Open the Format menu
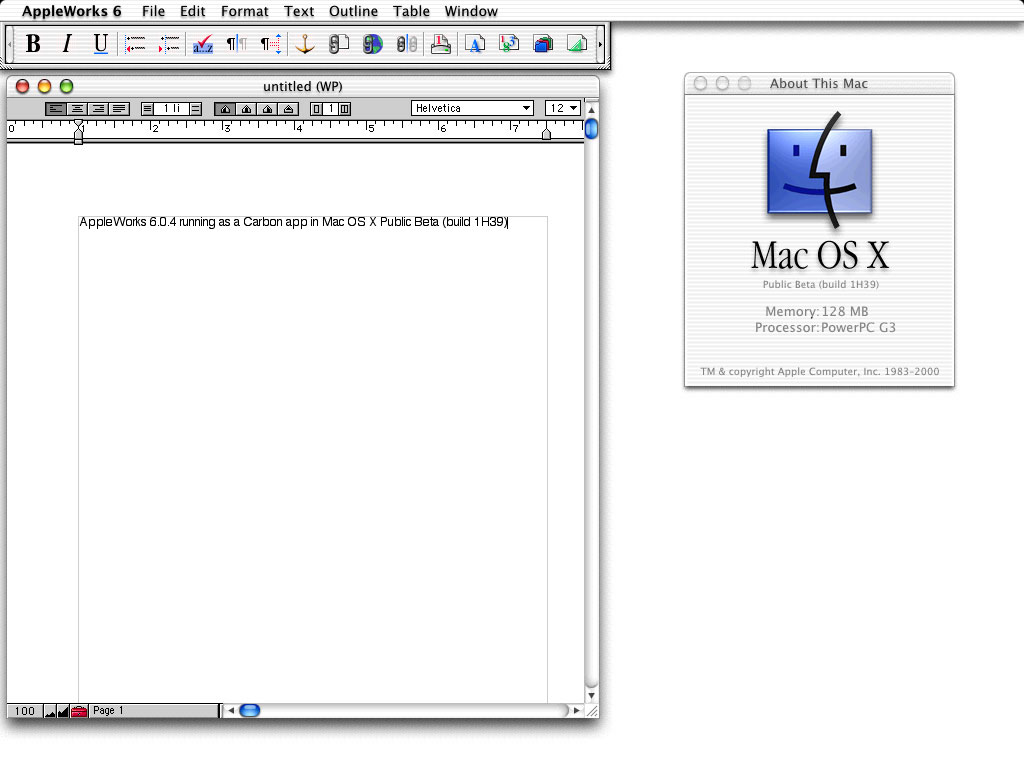Viewport: 1024px width, 768px height. click(x=245, y=11)
